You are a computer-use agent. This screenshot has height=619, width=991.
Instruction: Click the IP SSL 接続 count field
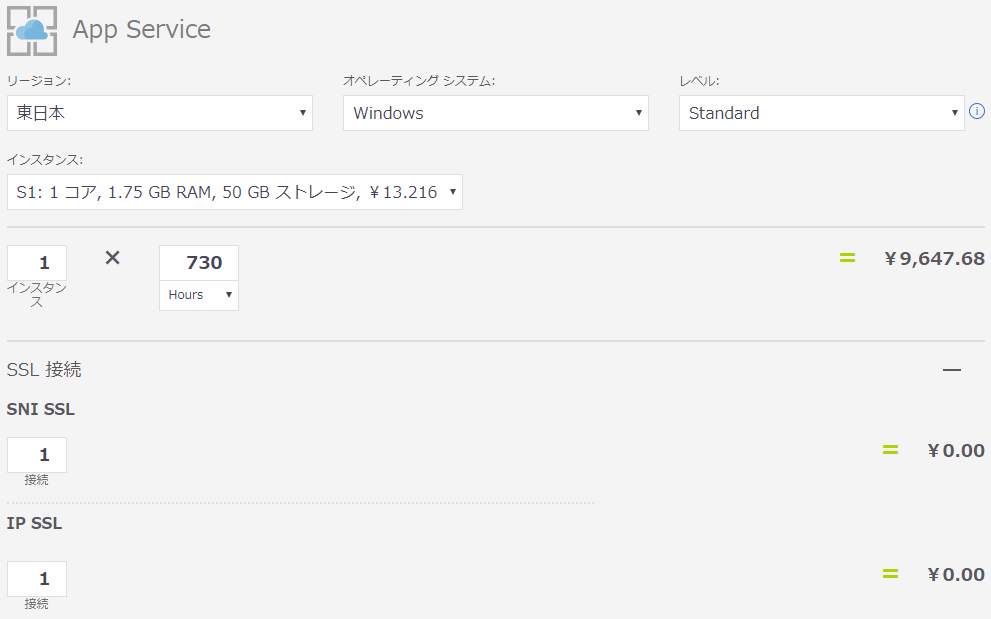[37, 578]
